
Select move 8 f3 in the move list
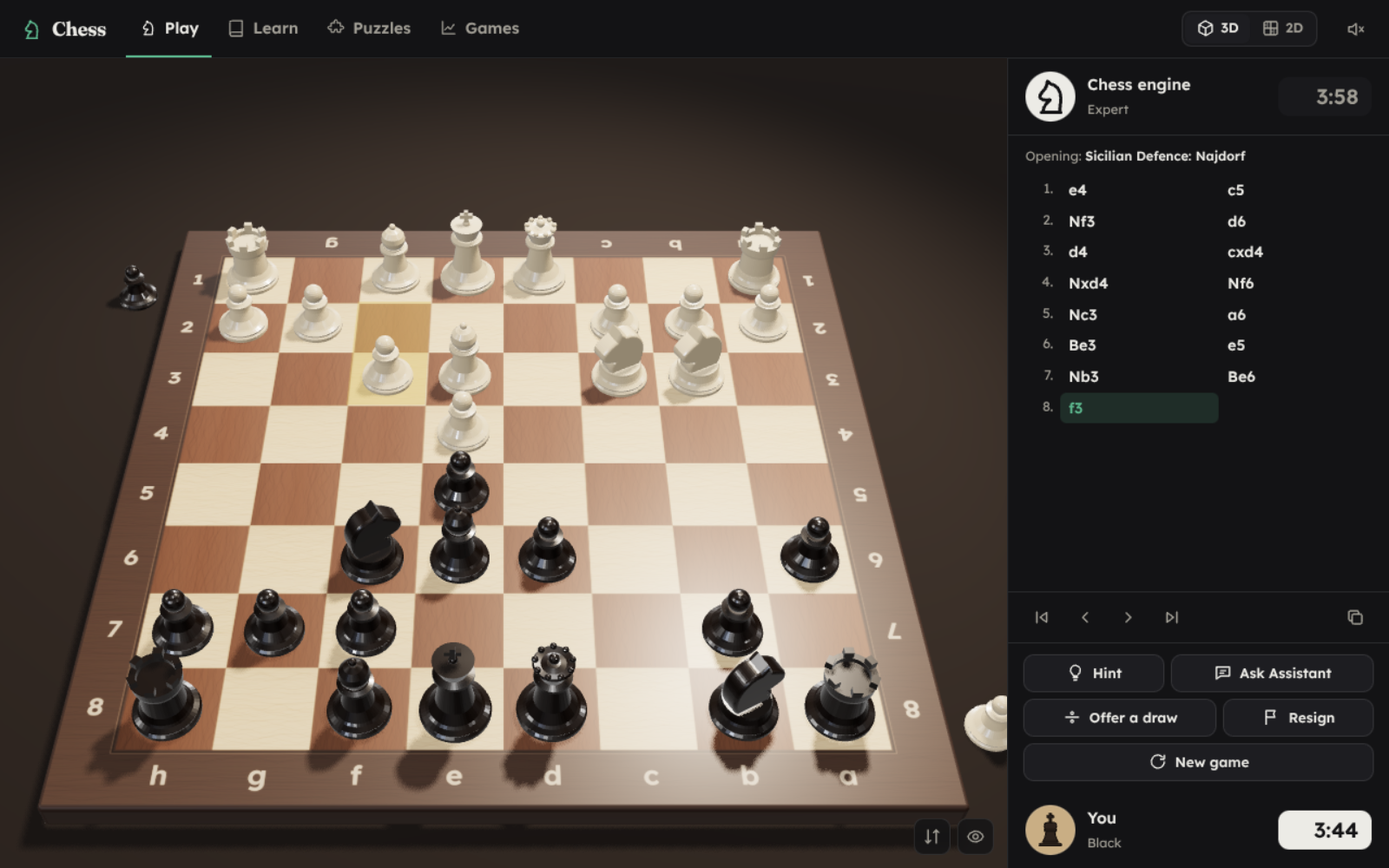tap(1139, 408)
